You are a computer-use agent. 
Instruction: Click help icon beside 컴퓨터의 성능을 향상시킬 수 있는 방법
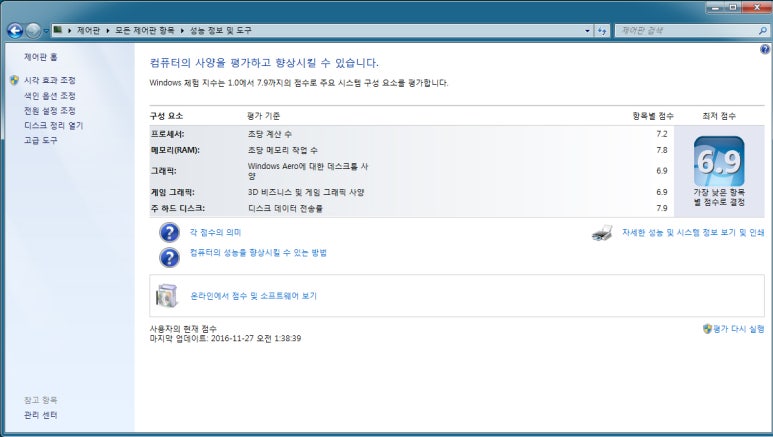(169, 257)
